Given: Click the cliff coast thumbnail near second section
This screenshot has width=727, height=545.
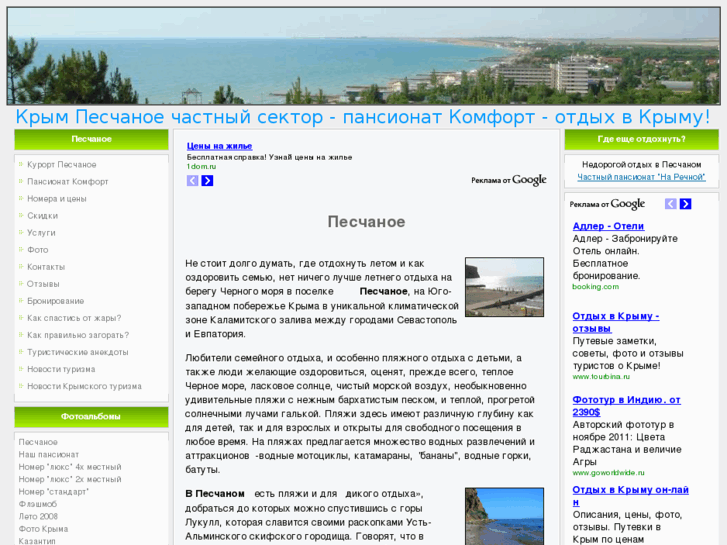Looking at the screenshot, I should point(504,516).
